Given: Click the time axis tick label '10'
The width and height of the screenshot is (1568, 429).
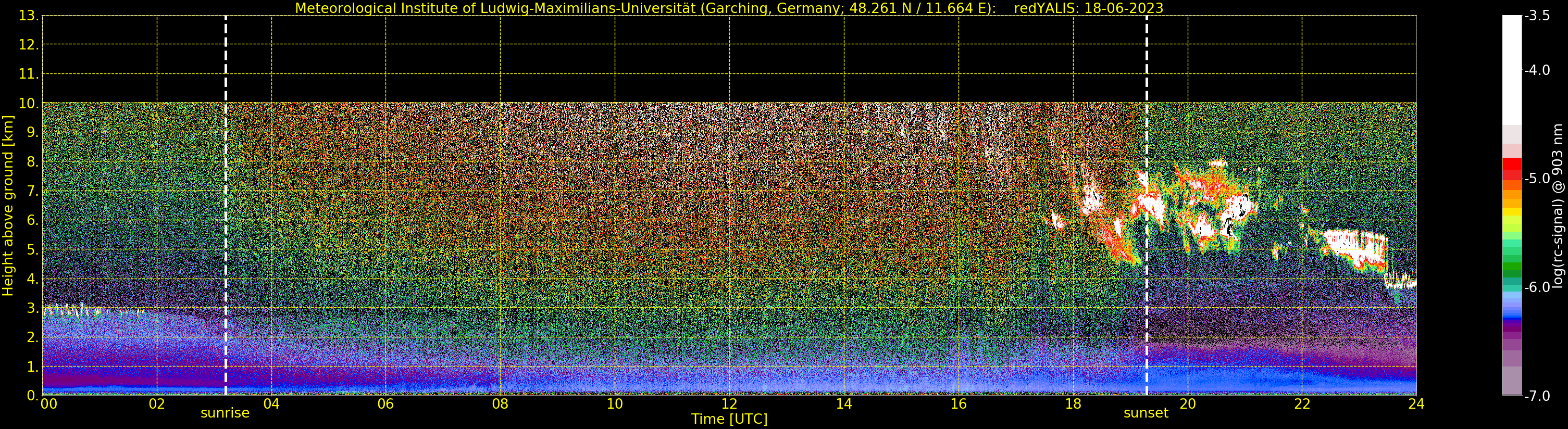Looking at the screenshot, I should (615, 404).
